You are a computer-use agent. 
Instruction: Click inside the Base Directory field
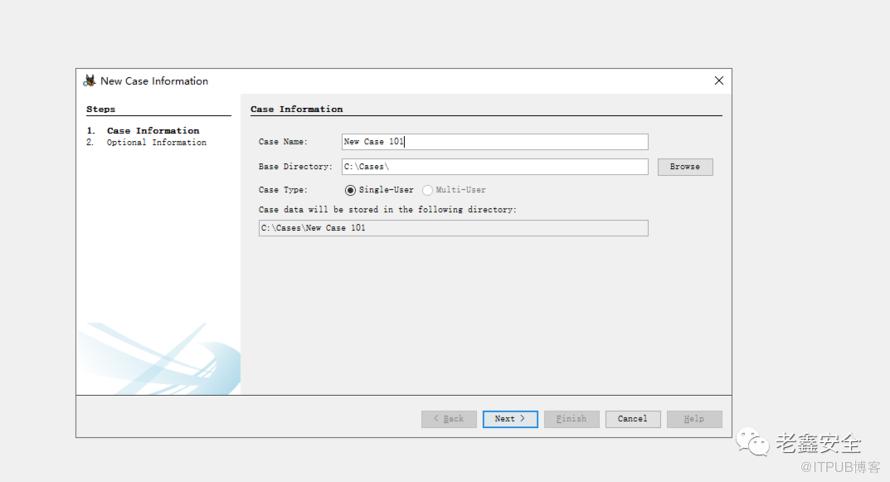494,167
